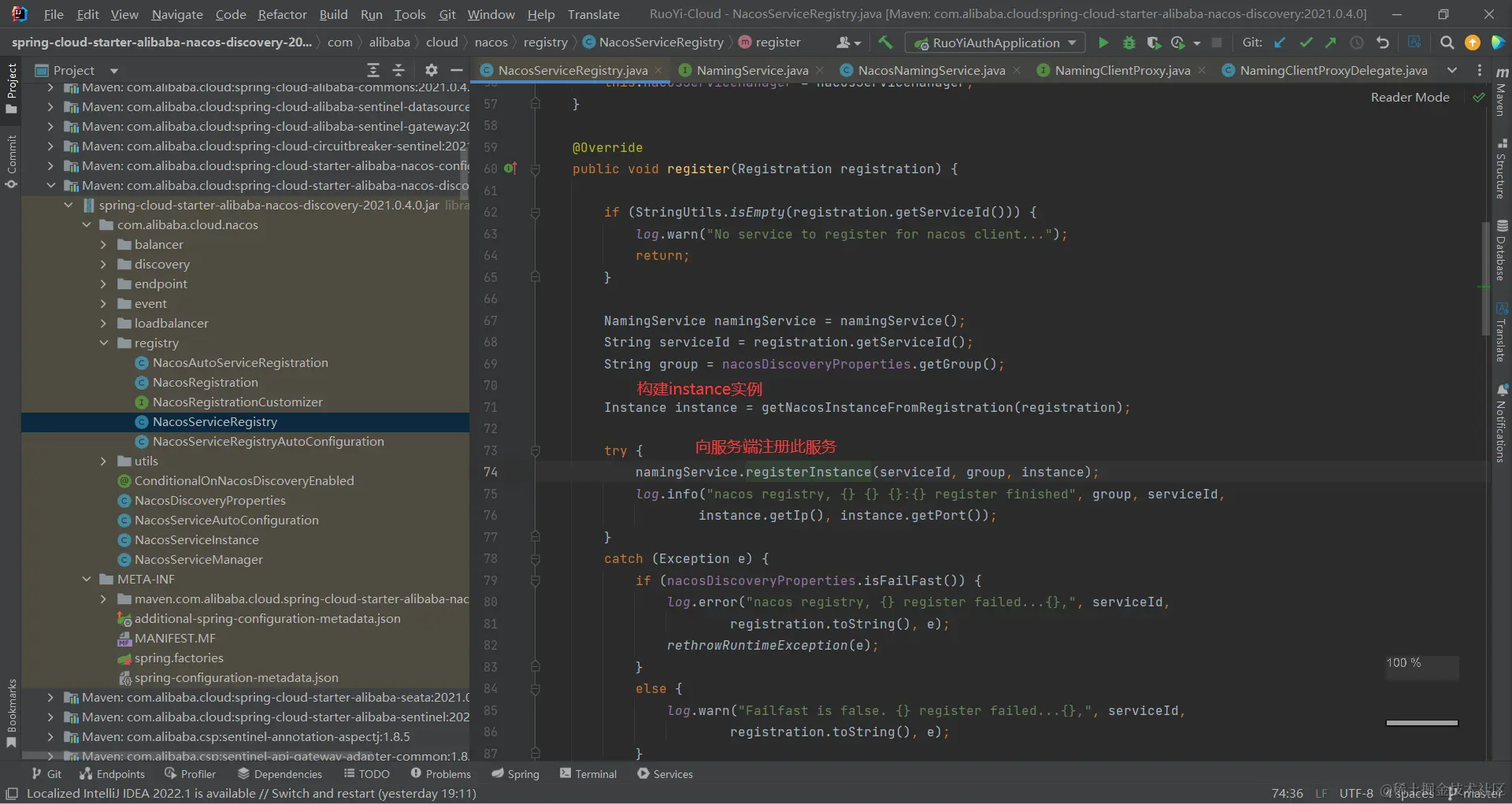Screen dimensions: 1512x804
Task: Toggle the Structure tool window
Action: click(x=1501, y=170)
